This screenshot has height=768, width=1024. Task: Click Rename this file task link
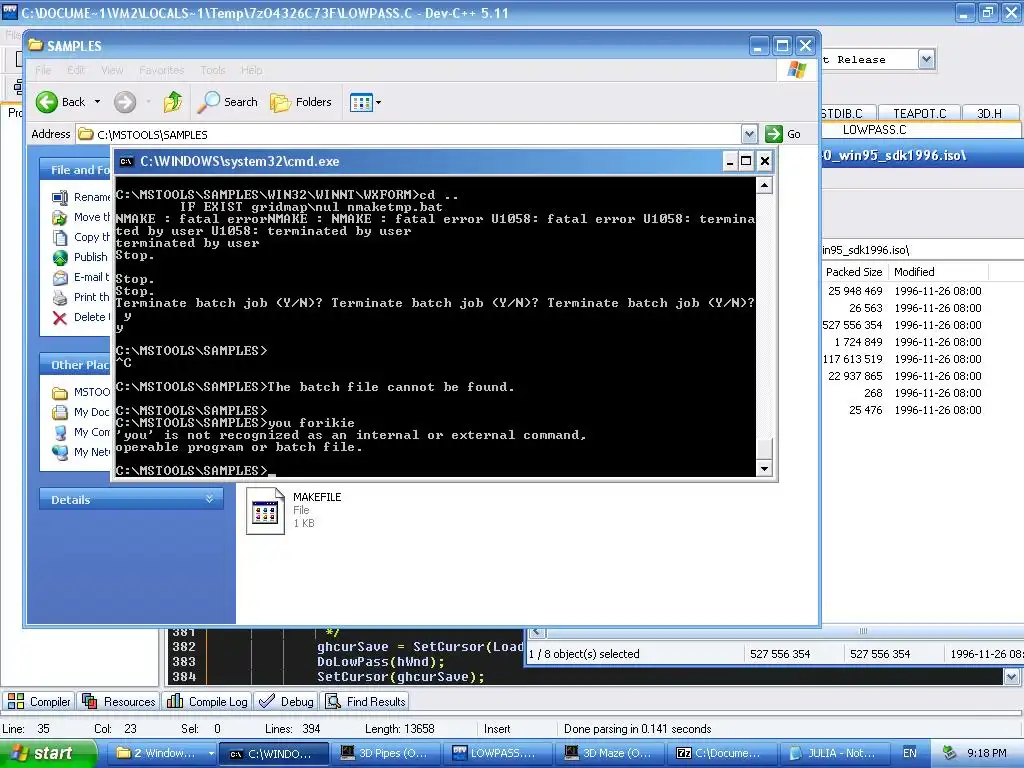coord(81,197)
